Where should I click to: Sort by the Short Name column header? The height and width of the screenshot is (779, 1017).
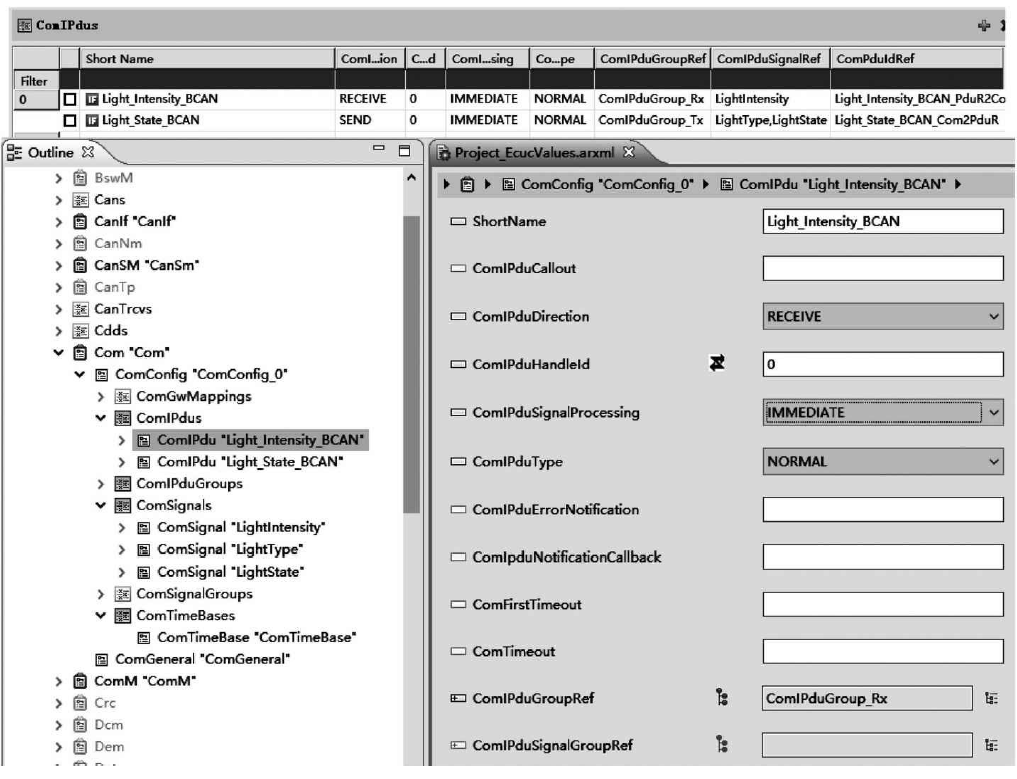click(x=207, y=58)
